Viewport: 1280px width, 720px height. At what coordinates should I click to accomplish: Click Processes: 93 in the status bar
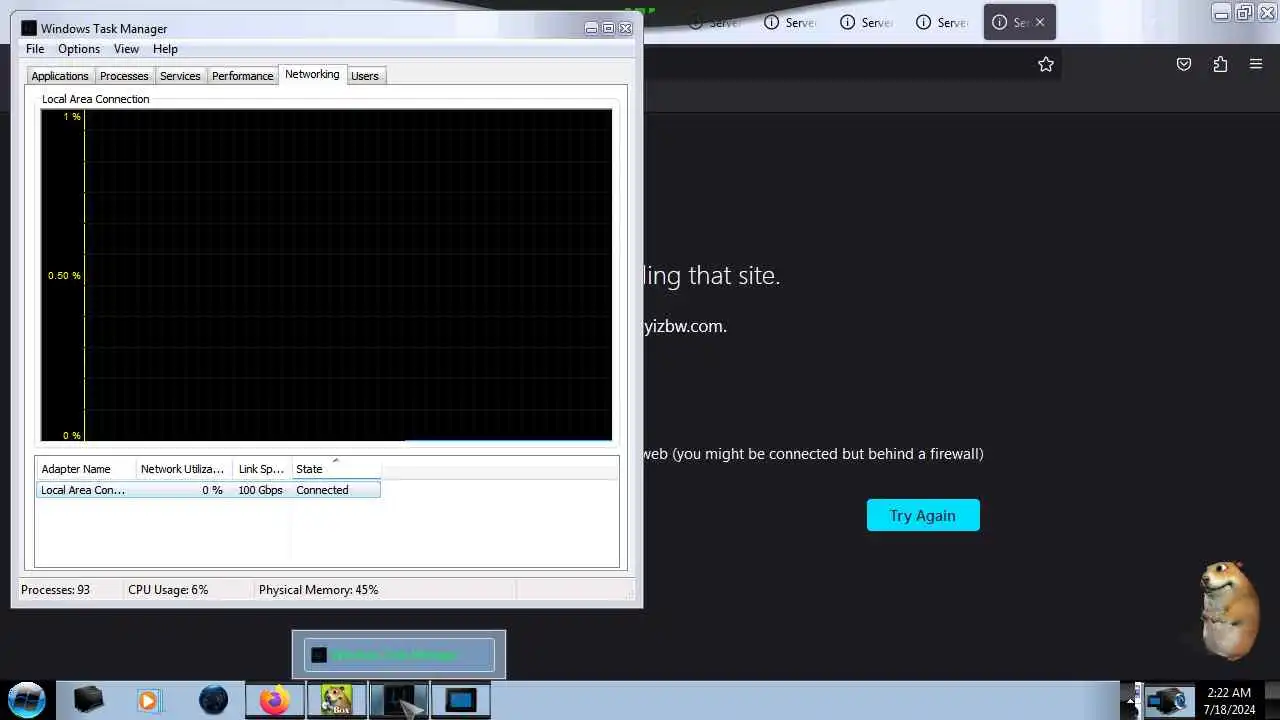coord(55,590)
